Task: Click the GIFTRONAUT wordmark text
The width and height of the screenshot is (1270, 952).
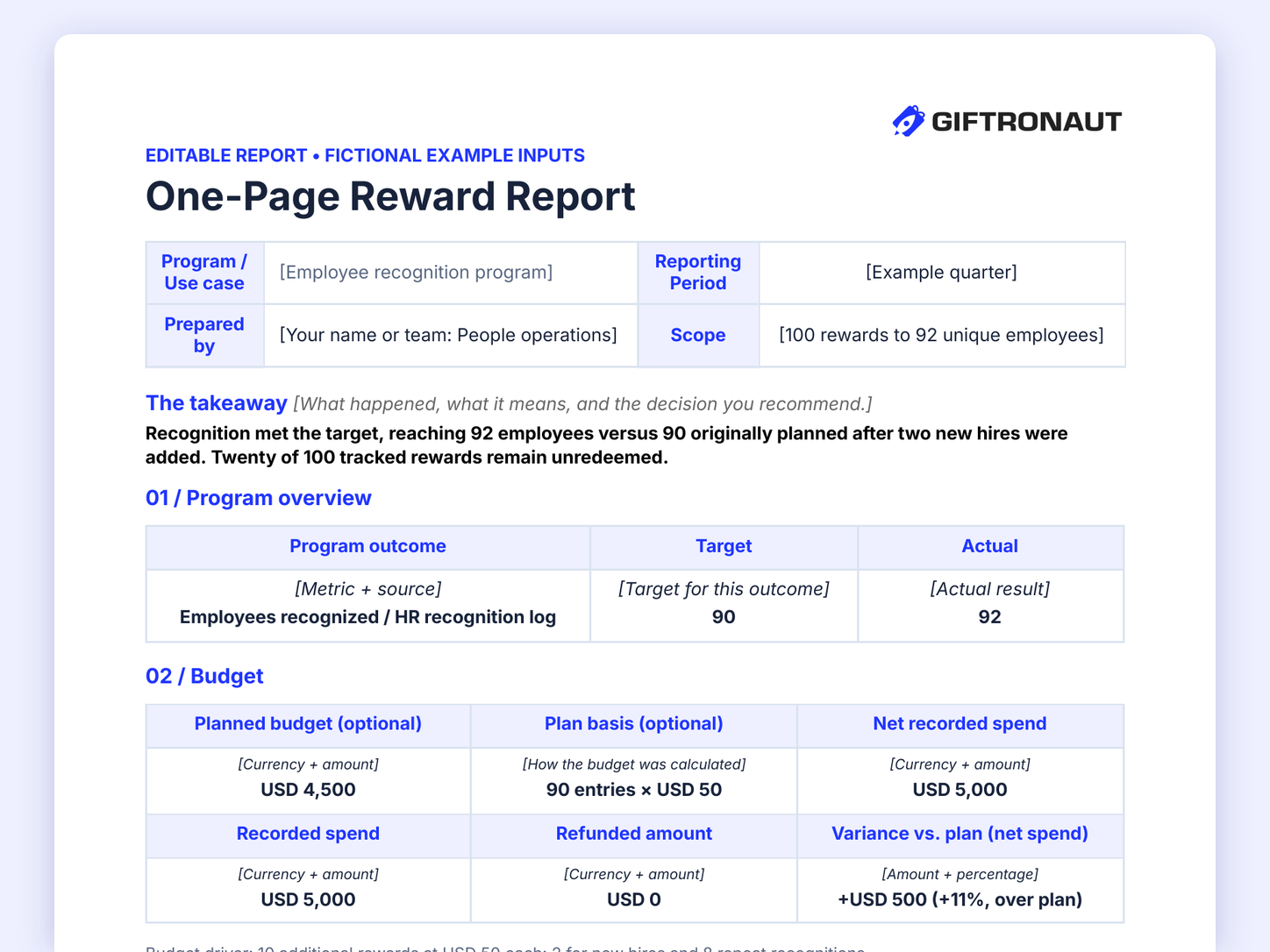Action: pyautogui.click(x=1026, y=122)
